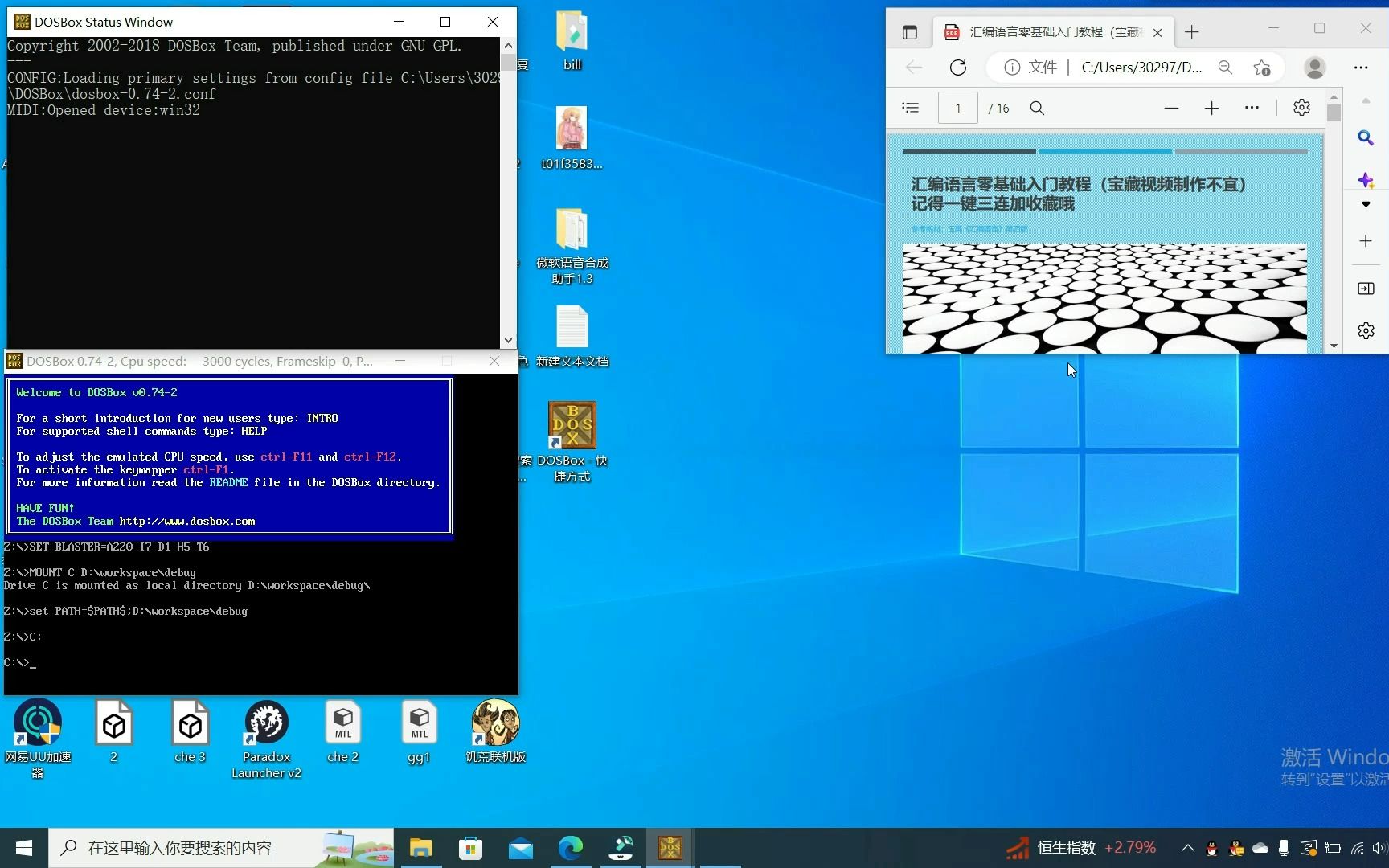Open battery status tray icon
Viewport: 1389px width, 868px height.
1333,848
